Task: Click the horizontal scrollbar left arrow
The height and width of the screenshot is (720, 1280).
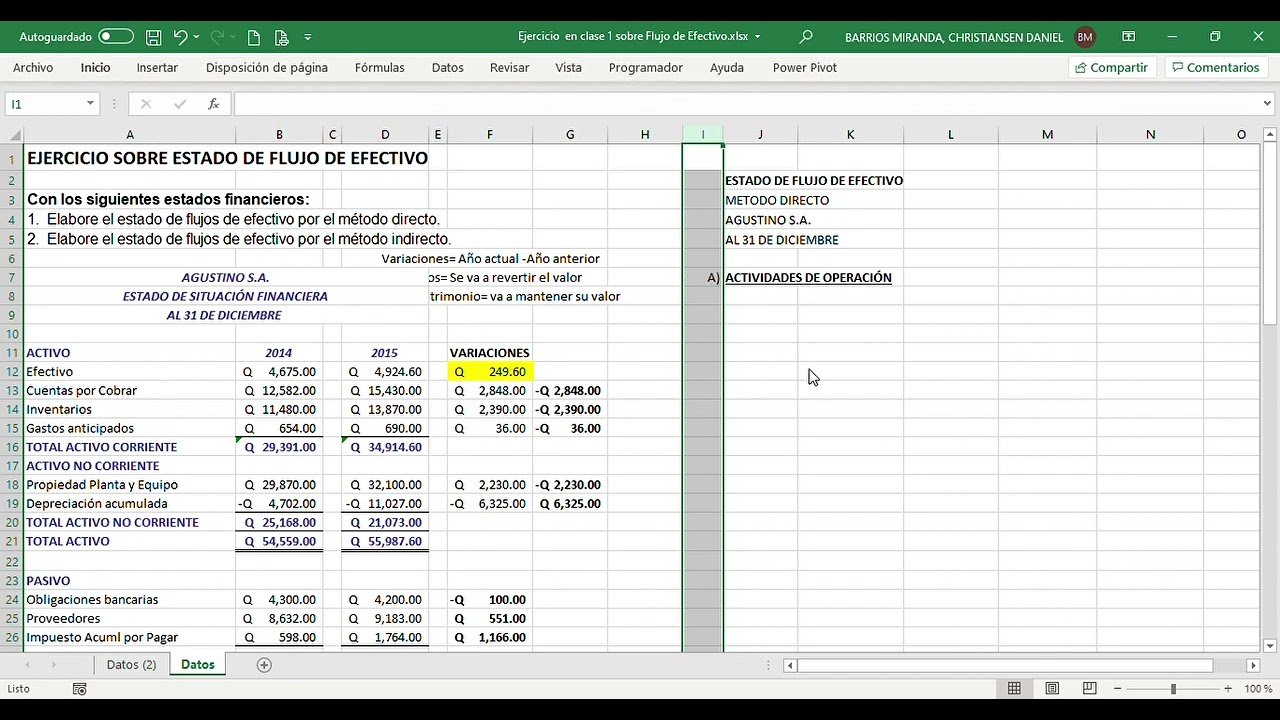Action: (x=790, y=665)
